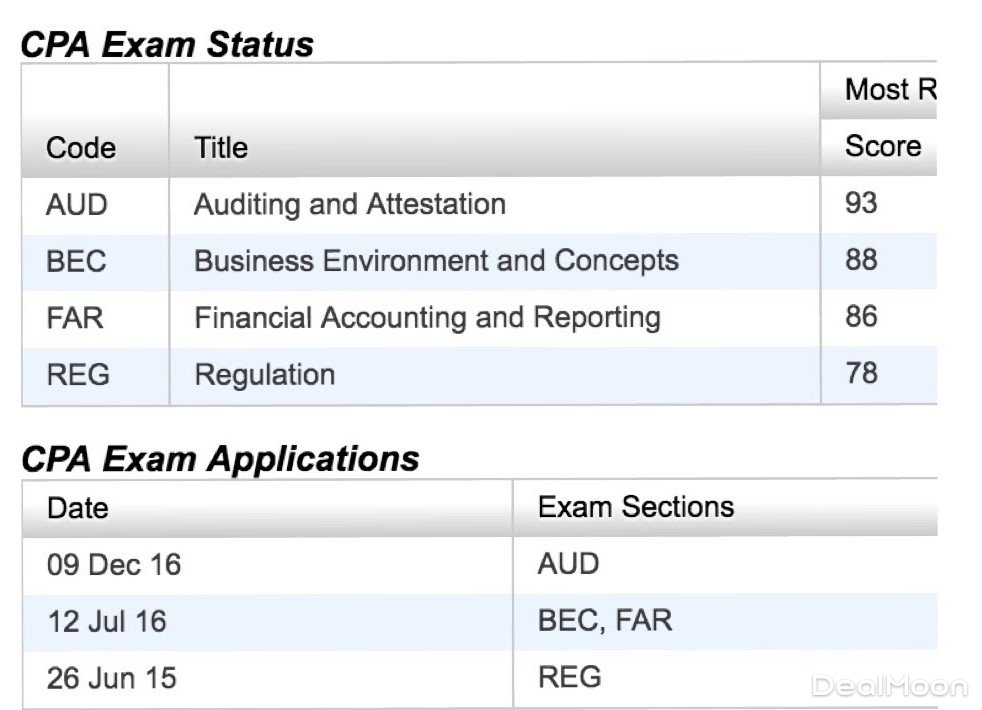Image resolution: width=982 pixels, height=710 pixels.
Task: Select the Regulation title cell
Action: coord(265,375)
